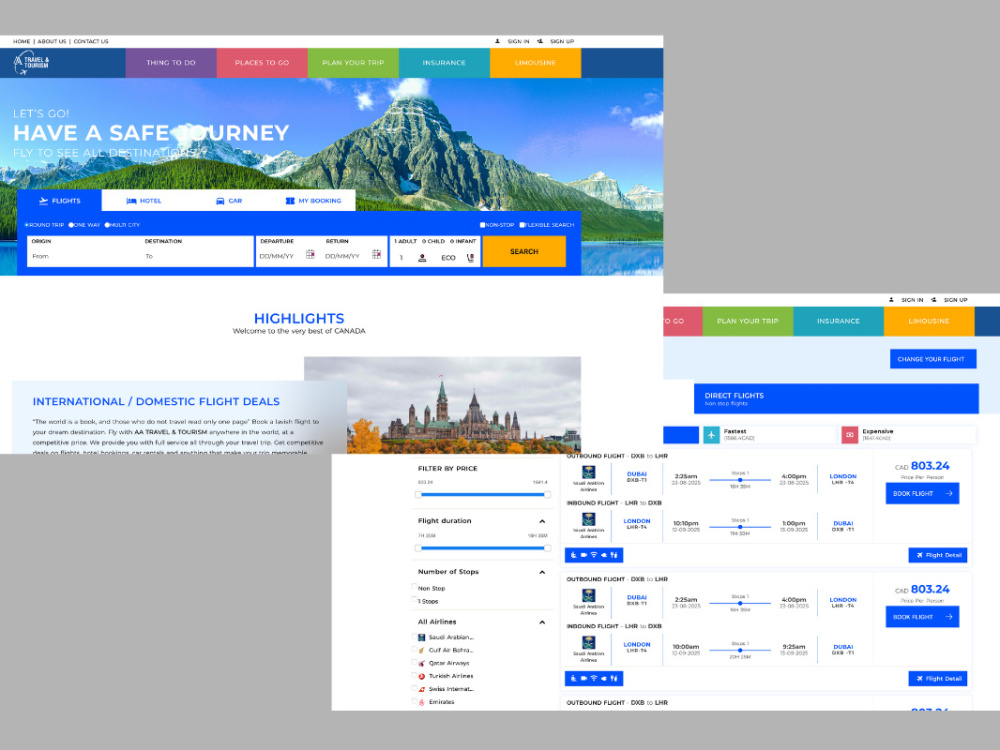Enable the Flexible Search checkbox
The image size is (1000, 750).
click(522, 225)
